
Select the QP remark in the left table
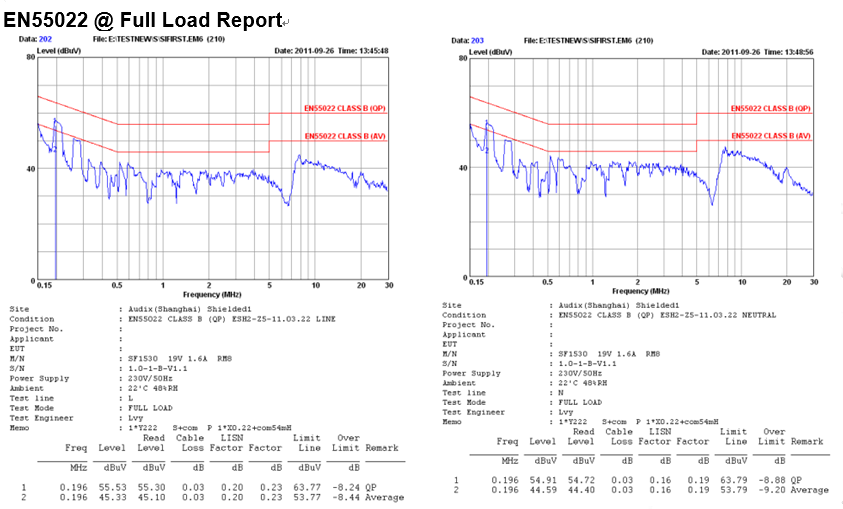(x=371, y=488)
